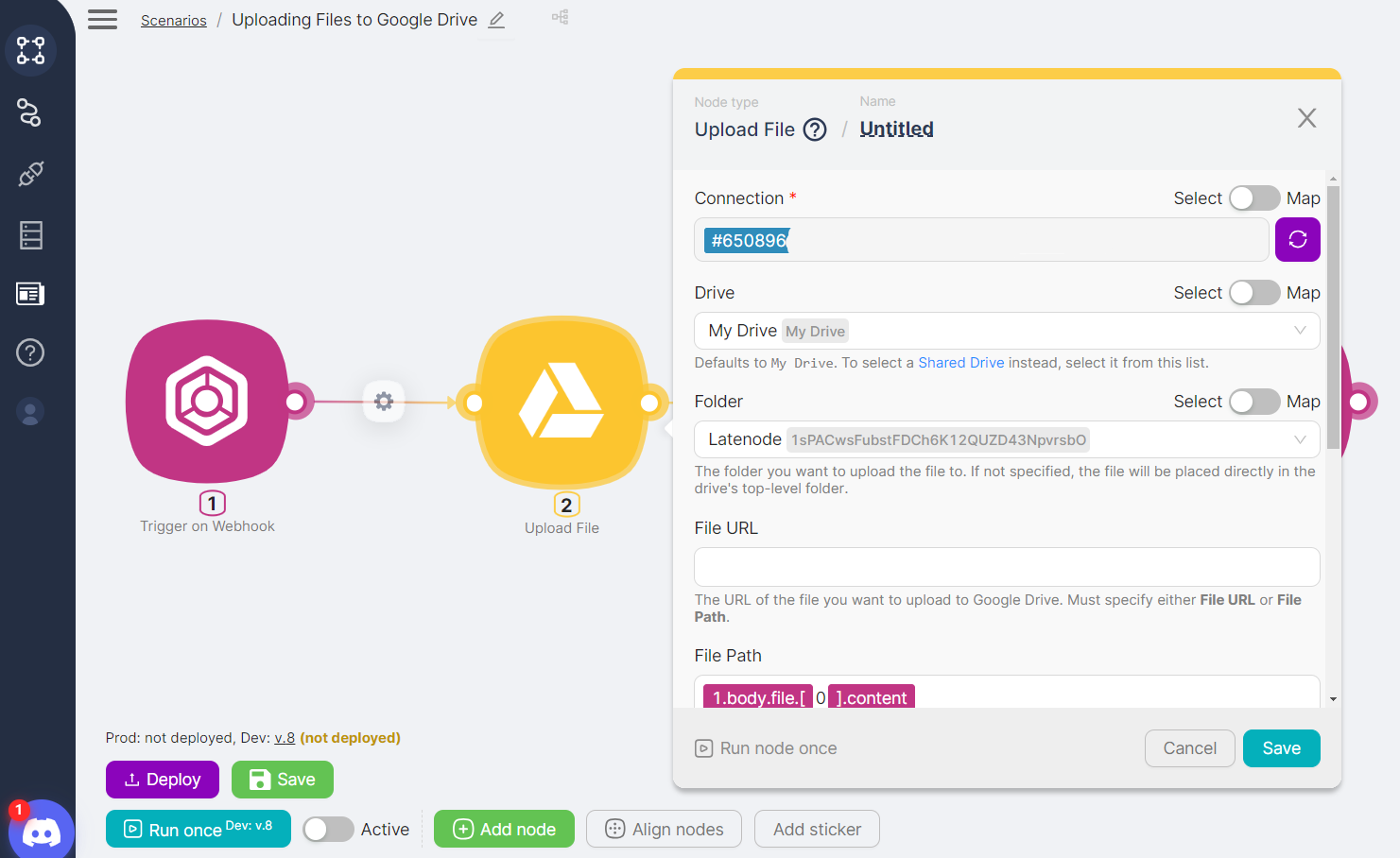The height and width of the screenshot is (858, 1400).
Task: Switch the scenario Active toggle
Action: pos(328,830)
